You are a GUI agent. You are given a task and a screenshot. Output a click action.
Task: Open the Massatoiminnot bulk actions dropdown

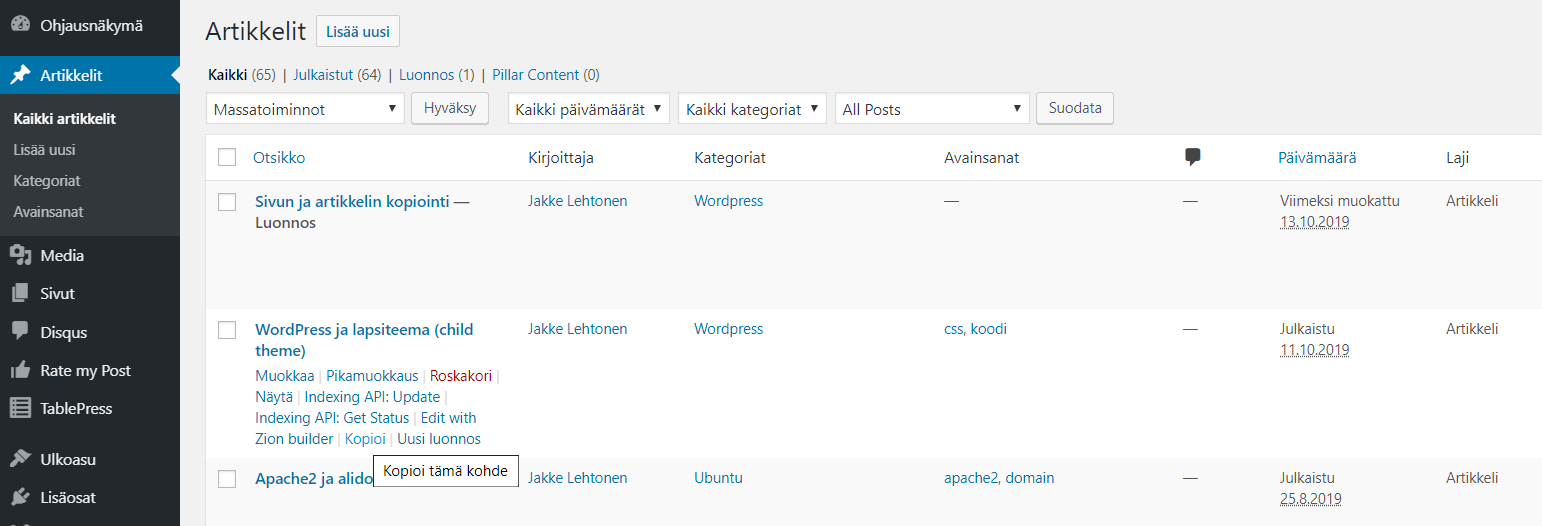(305, 109)
